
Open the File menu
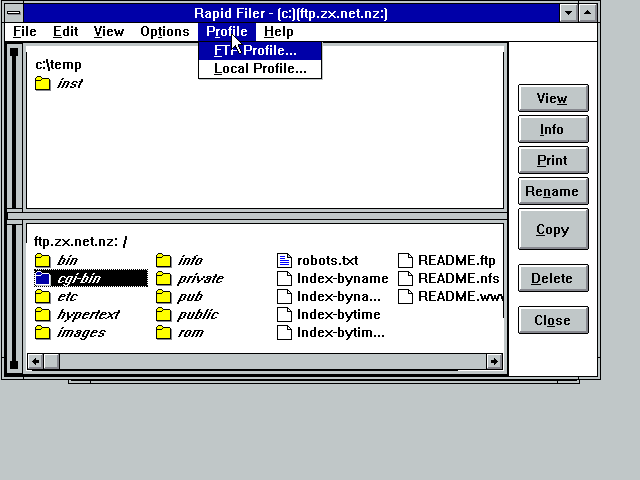(24, 31)
